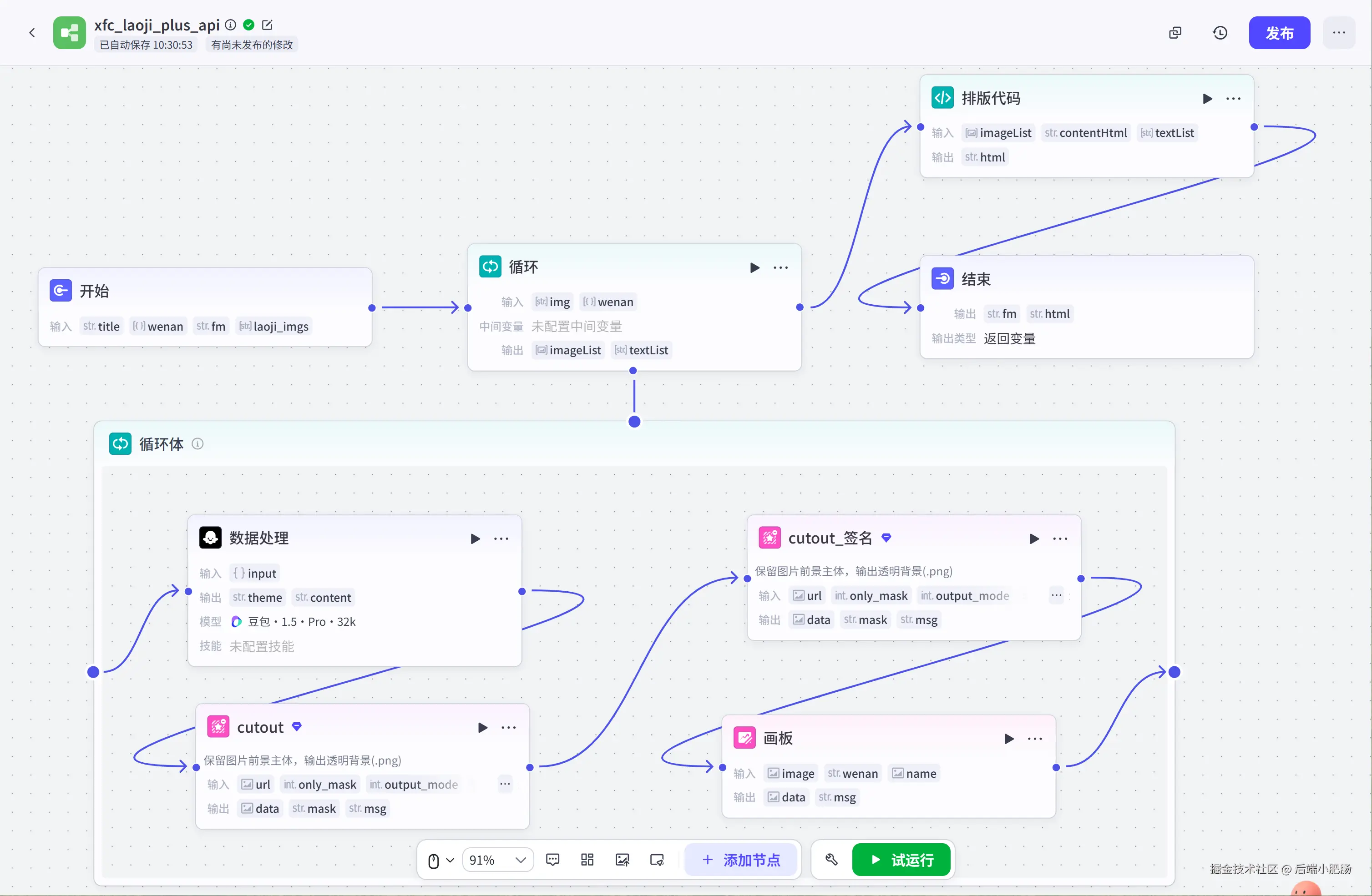The image size is (1372, 896).
Task: Click the 豆包 model icon in 数据处理
Action: [x=236, y=622]
